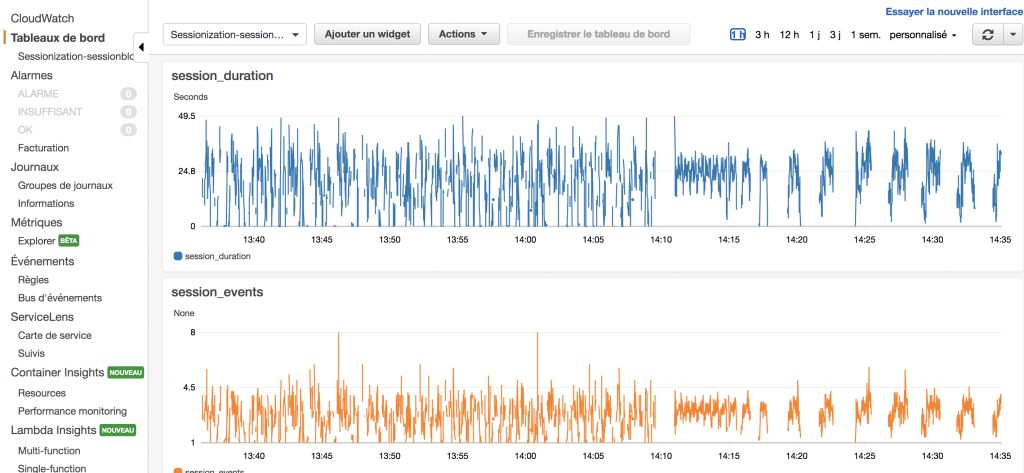Click the BÊTA badge beside Explorer
1024x473 pixels.
click(69, 240)
